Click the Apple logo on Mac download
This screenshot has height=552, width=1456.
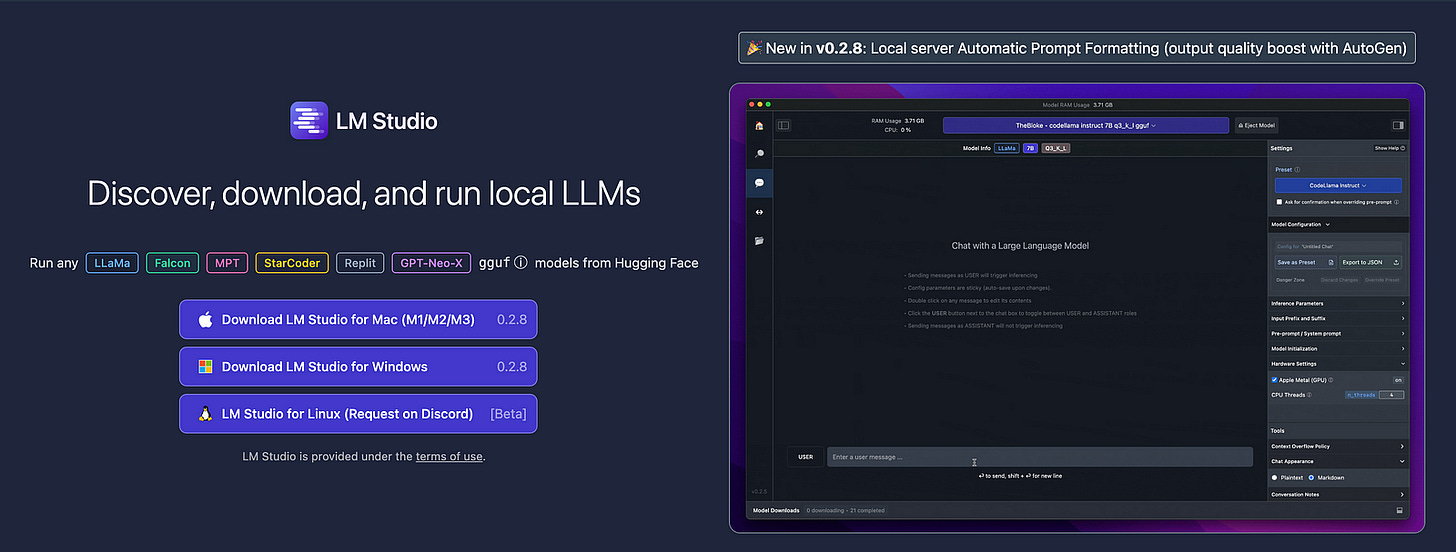pos(205,320)
